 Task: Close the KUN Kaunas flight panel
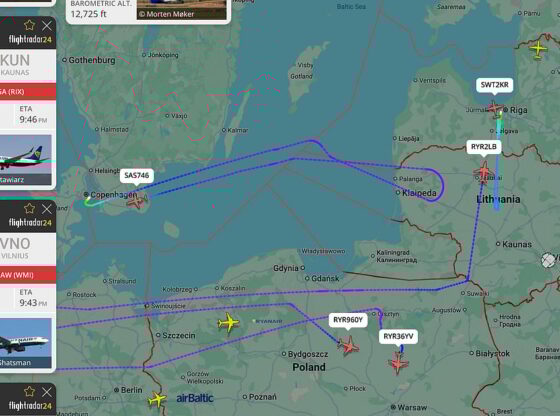47,25
